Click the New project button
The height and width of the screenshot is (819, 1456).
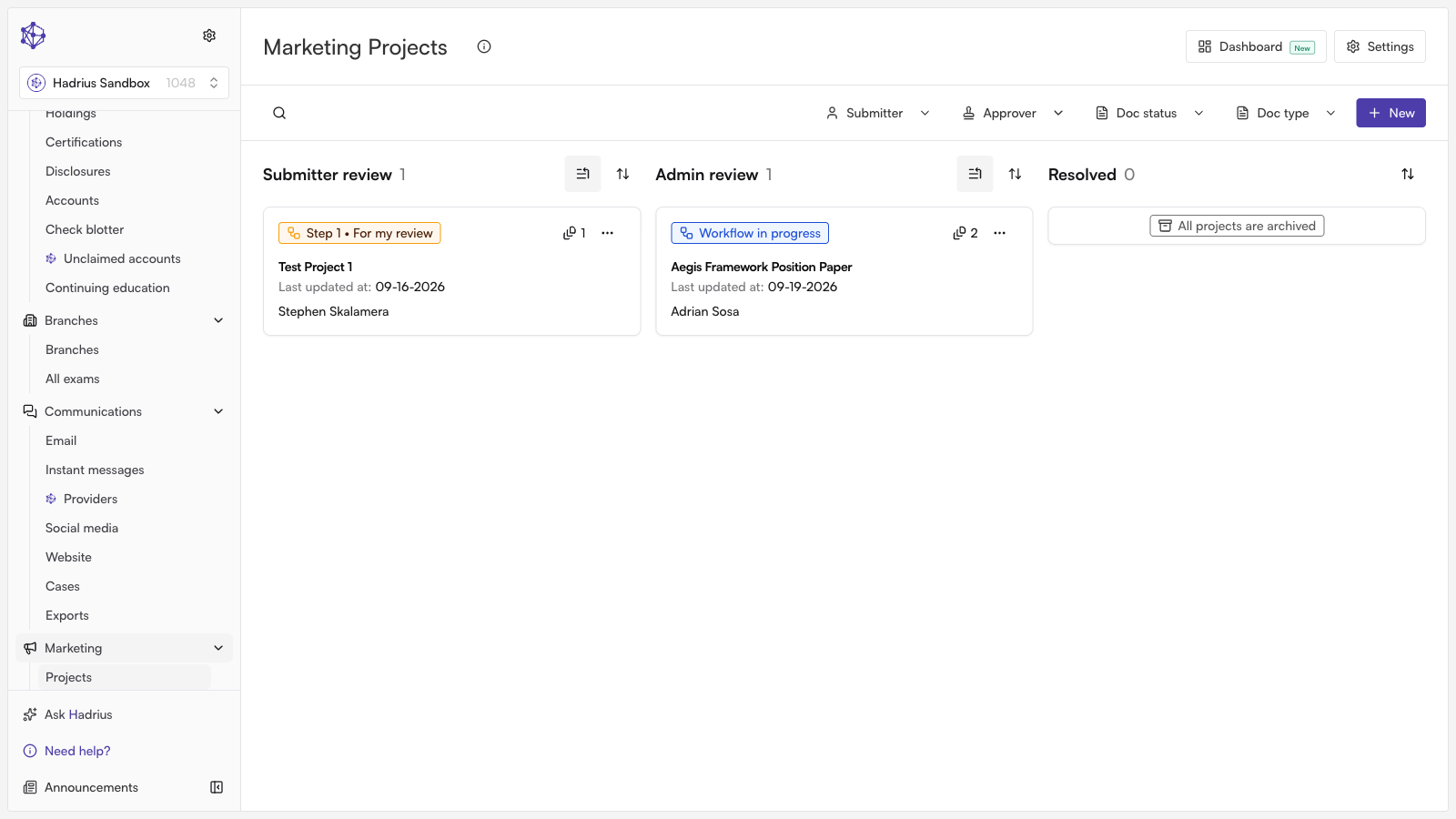[x=1390, y=113]
